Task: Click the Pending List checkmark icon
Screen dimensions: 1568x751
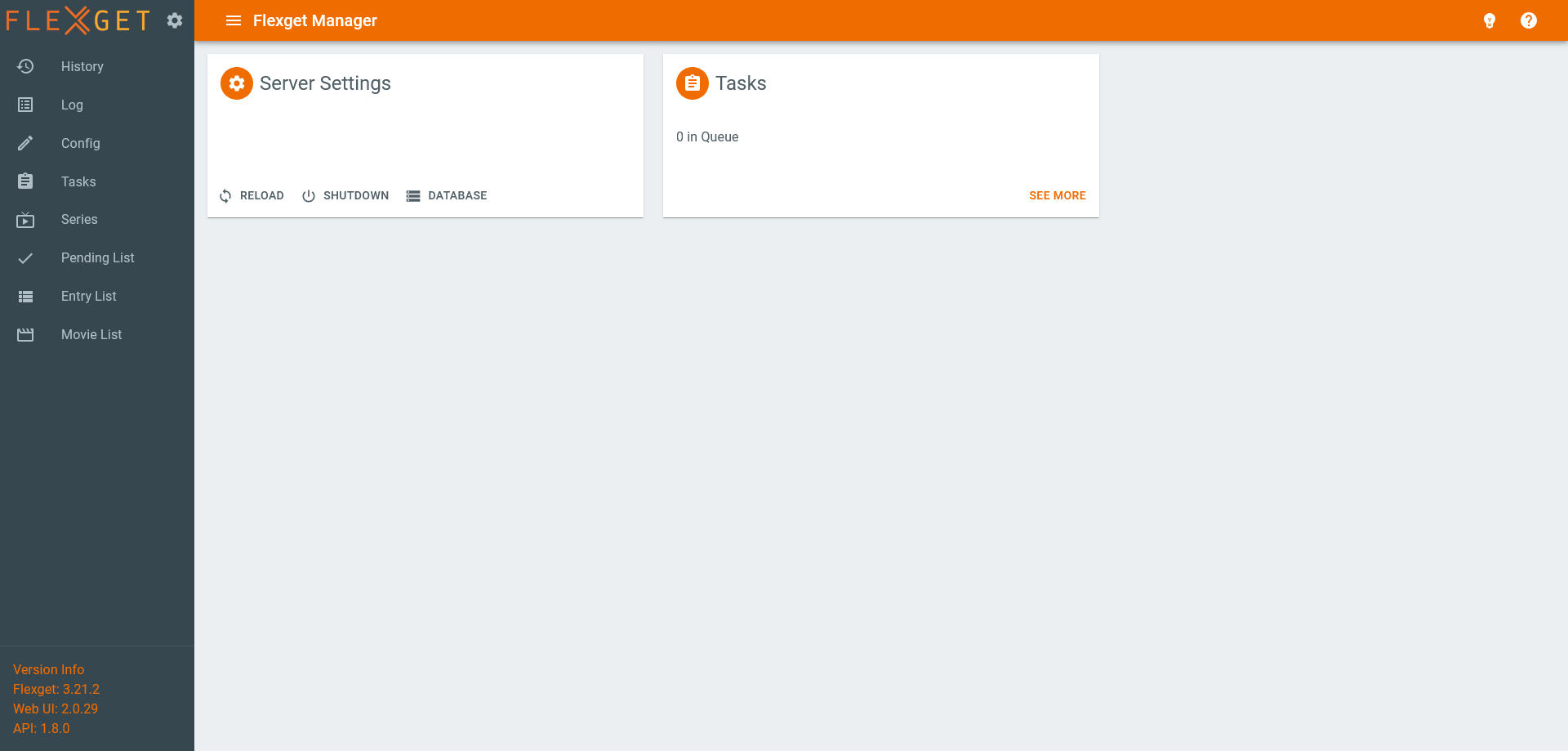Action: (x=25, y=257)
